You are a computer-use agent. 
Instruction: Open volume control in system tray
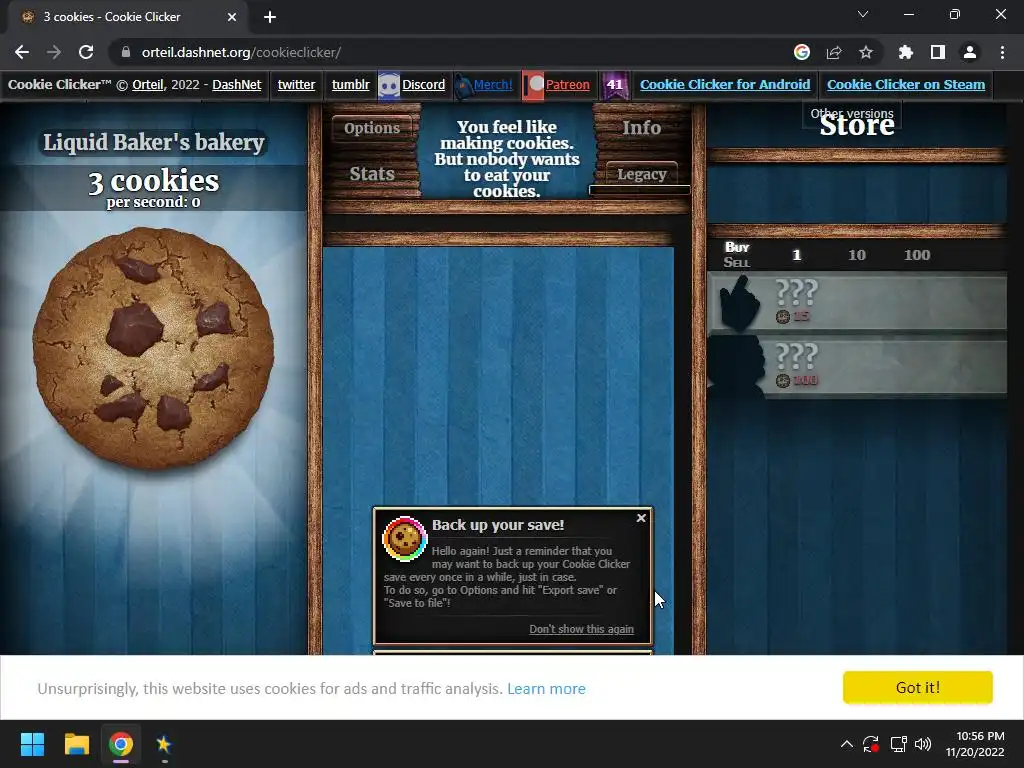coord(923,744)
